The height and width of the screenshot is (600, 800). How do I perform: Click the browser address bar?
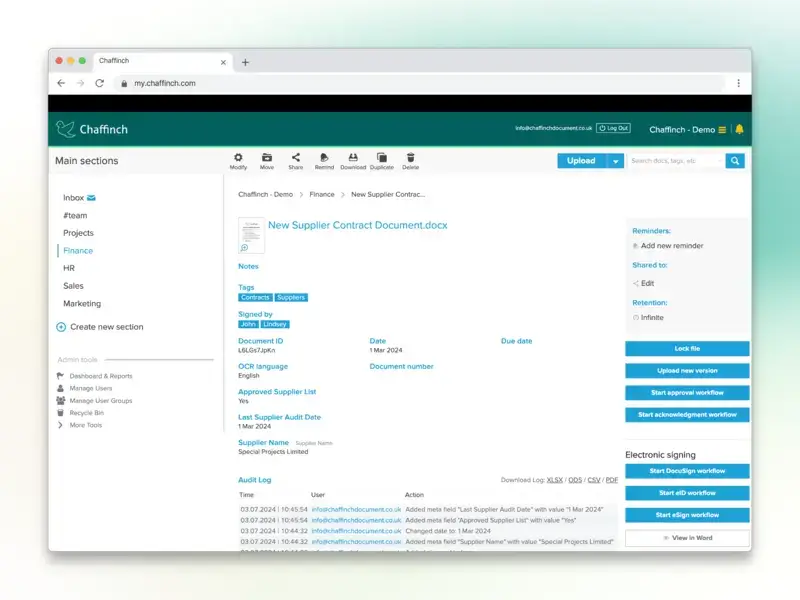pyautogui.click(x=418, y=83)
